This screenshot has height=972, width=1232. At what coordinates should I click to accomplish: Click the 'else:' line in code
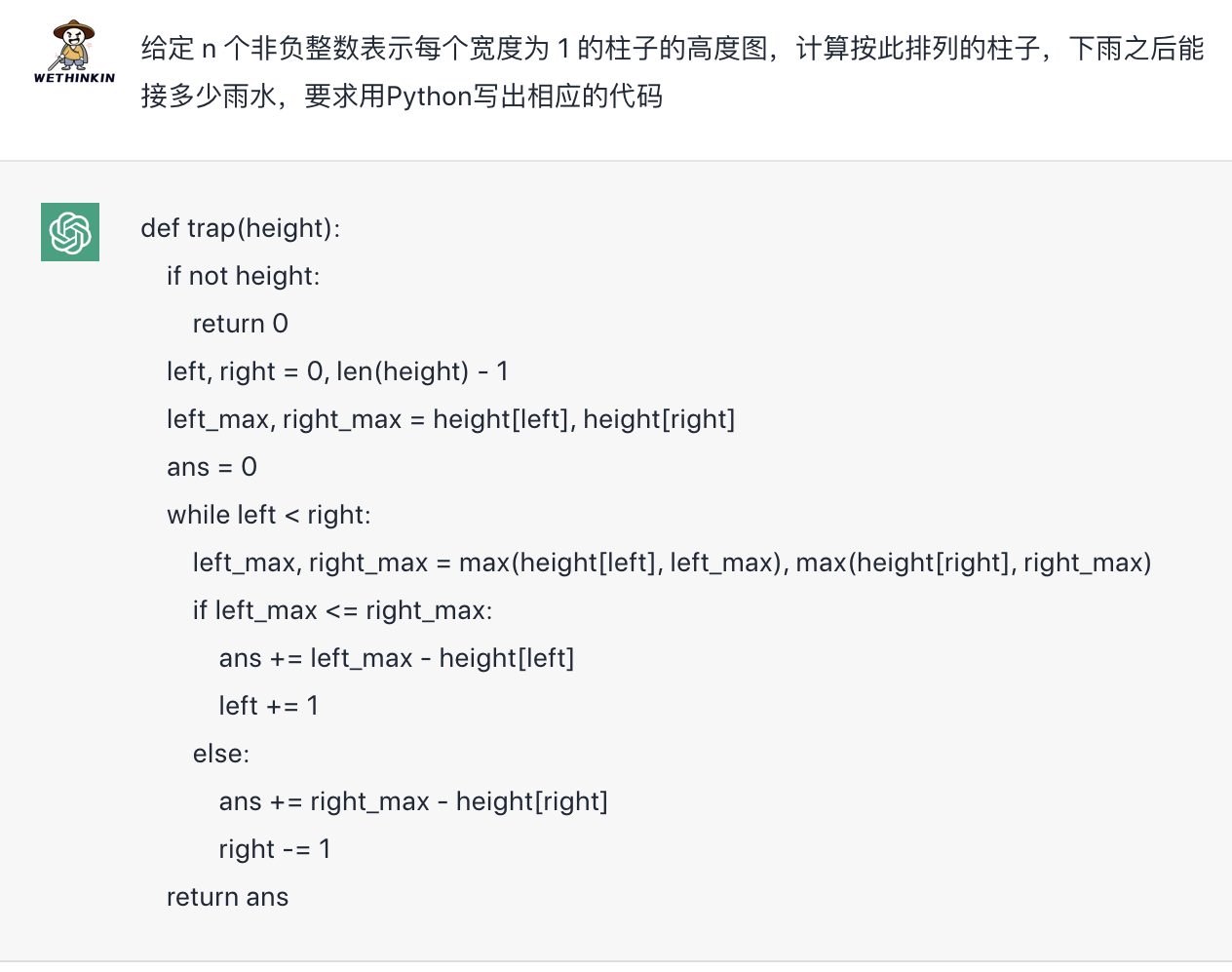(x=220, y=754)
